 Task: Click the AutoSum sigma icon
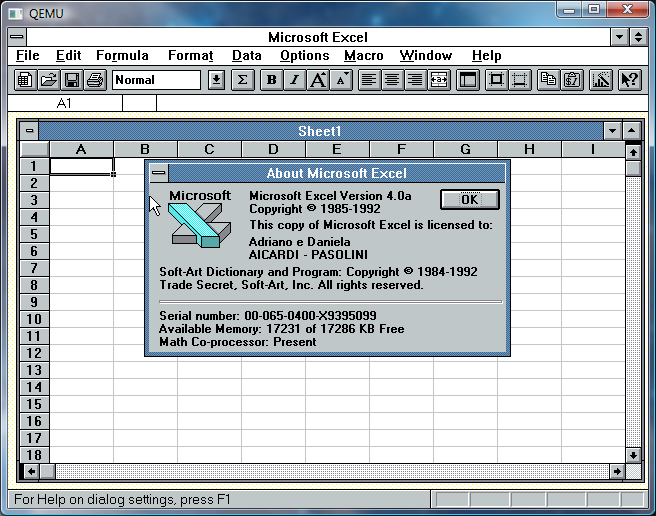click(x=242, y=80)
